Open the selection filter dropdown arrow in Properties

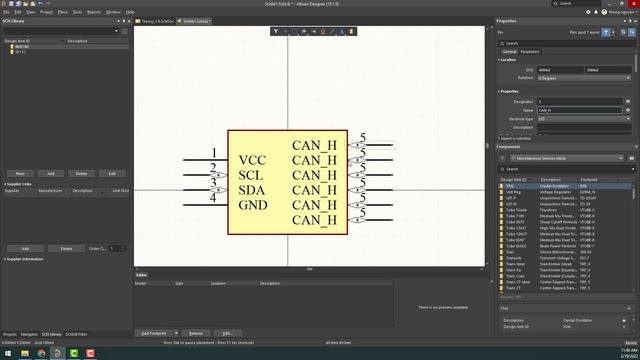coord(613,32)
